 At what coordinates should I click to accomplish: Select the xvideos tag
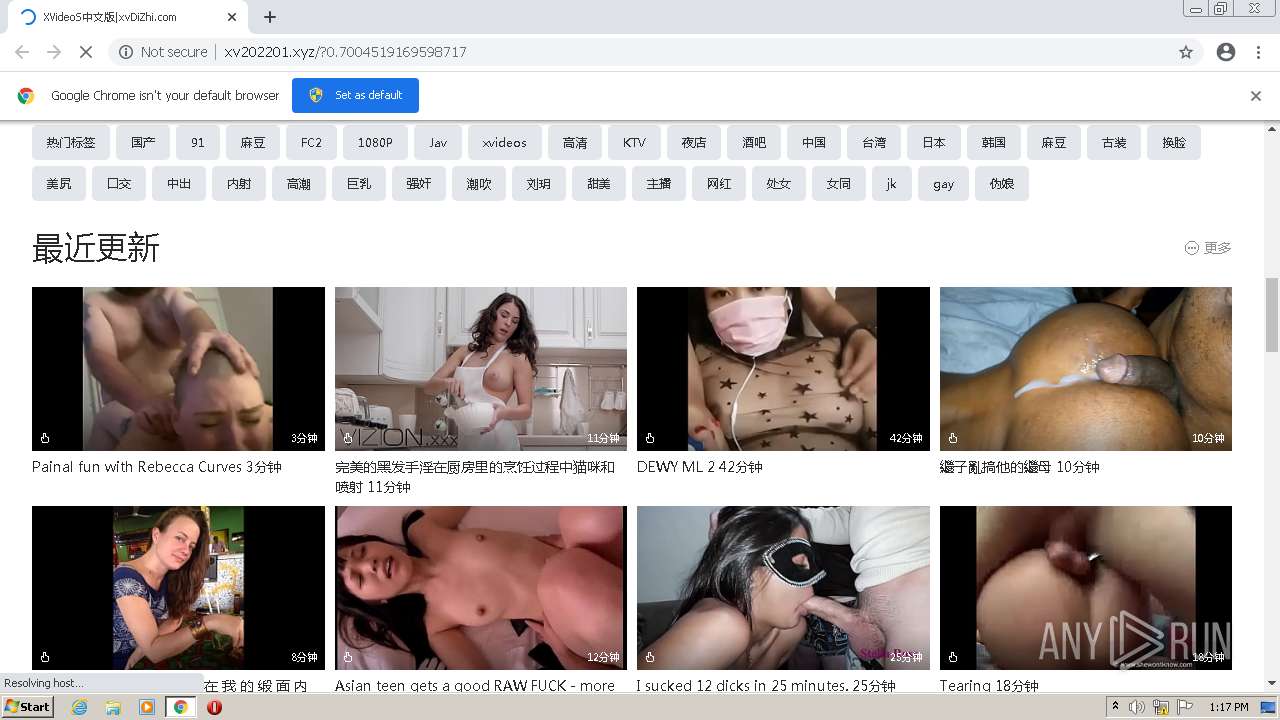pos(505,143)
